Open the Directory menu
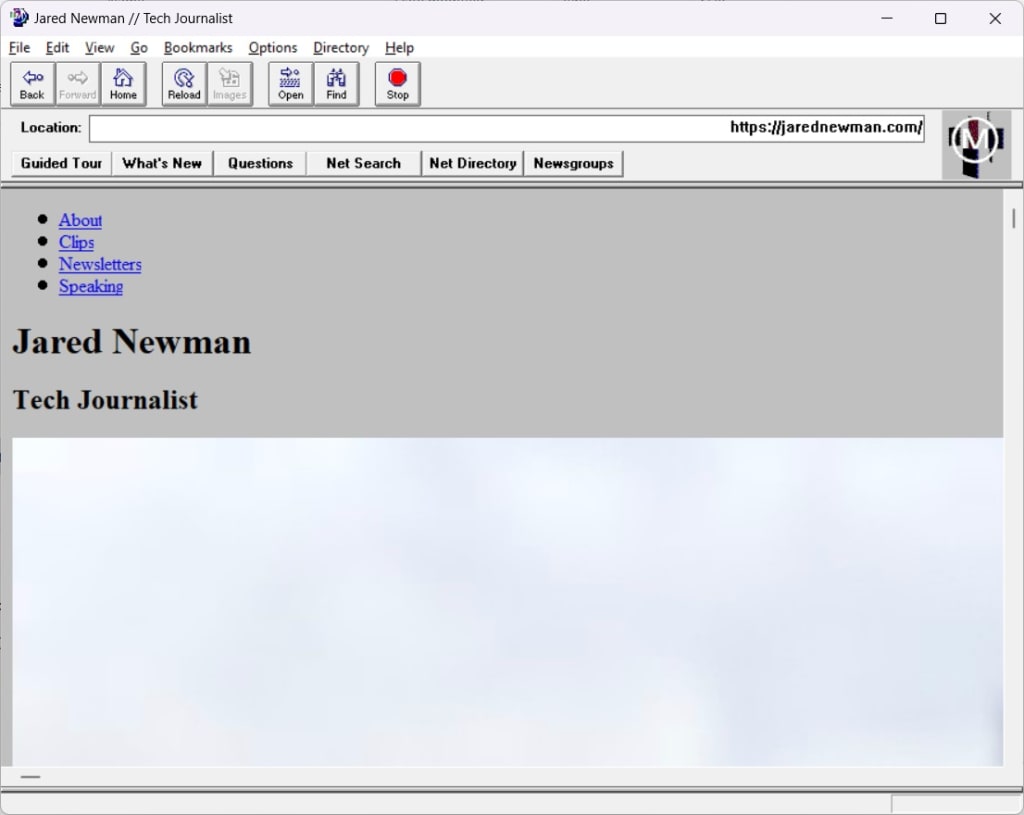This screenshot has height=815, width=1024. coord(340,47)
